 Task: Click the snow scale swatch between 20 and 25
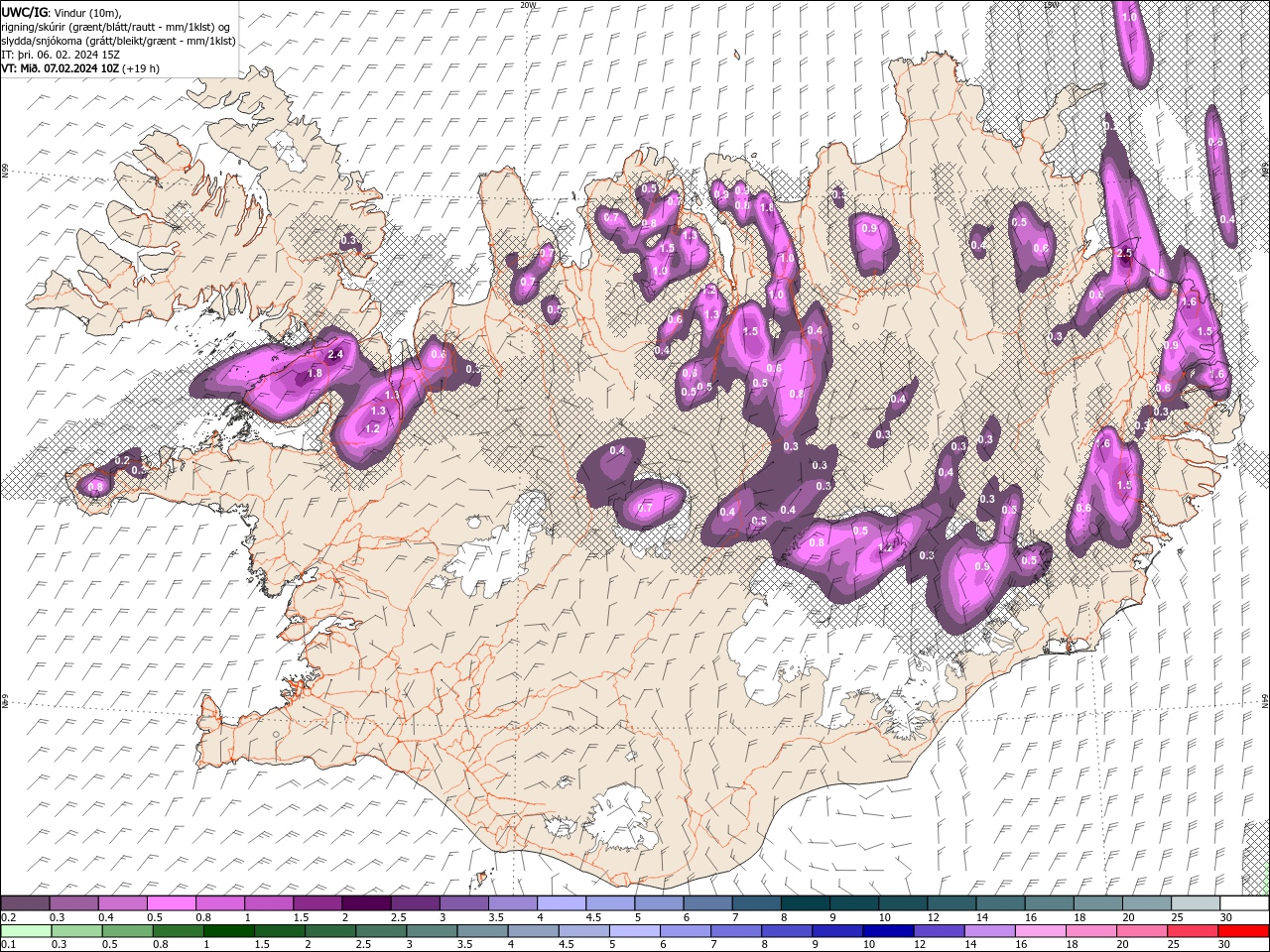tap(1147, 903)
